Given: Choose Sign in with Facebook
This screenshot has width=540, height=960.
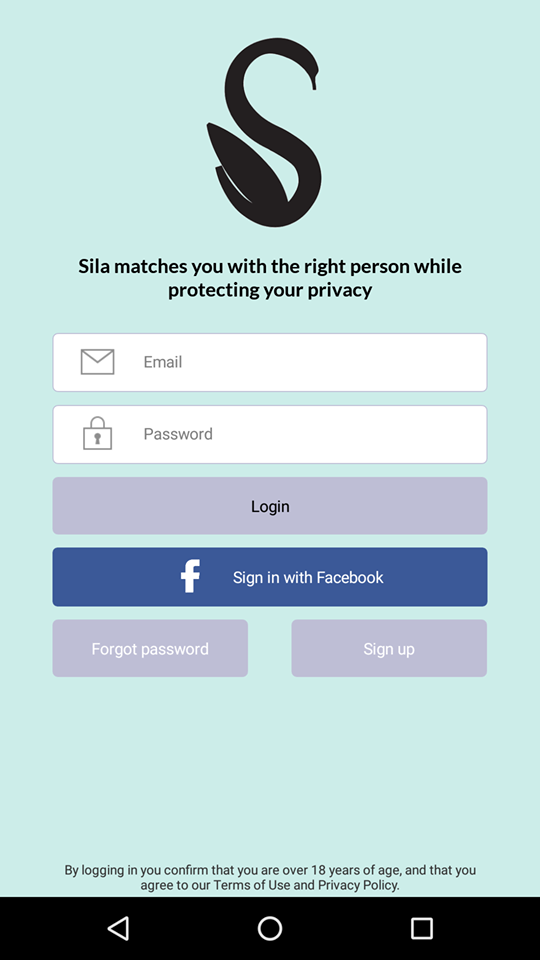Looking at the screenshot, I should 270,577.
